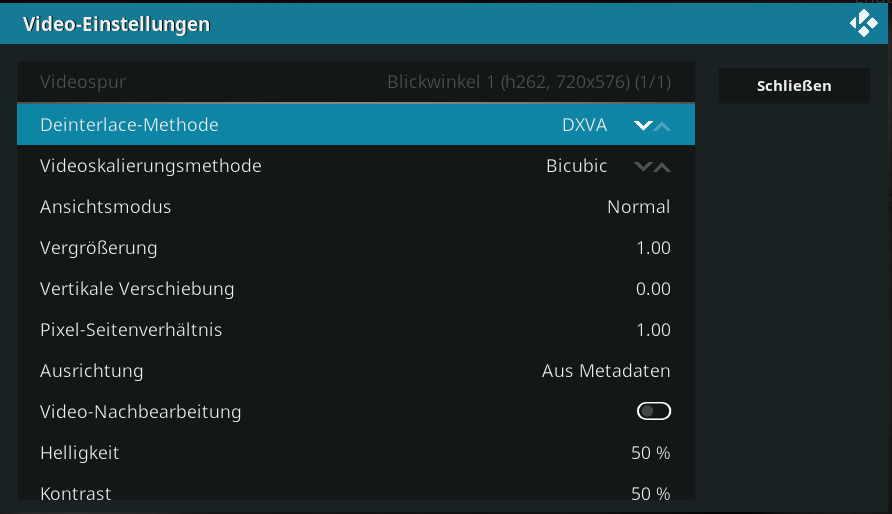The width and height of the screenshot is (892, 514).
Task: Open the Kontrast 50 % slider
Action: point(356,489)
